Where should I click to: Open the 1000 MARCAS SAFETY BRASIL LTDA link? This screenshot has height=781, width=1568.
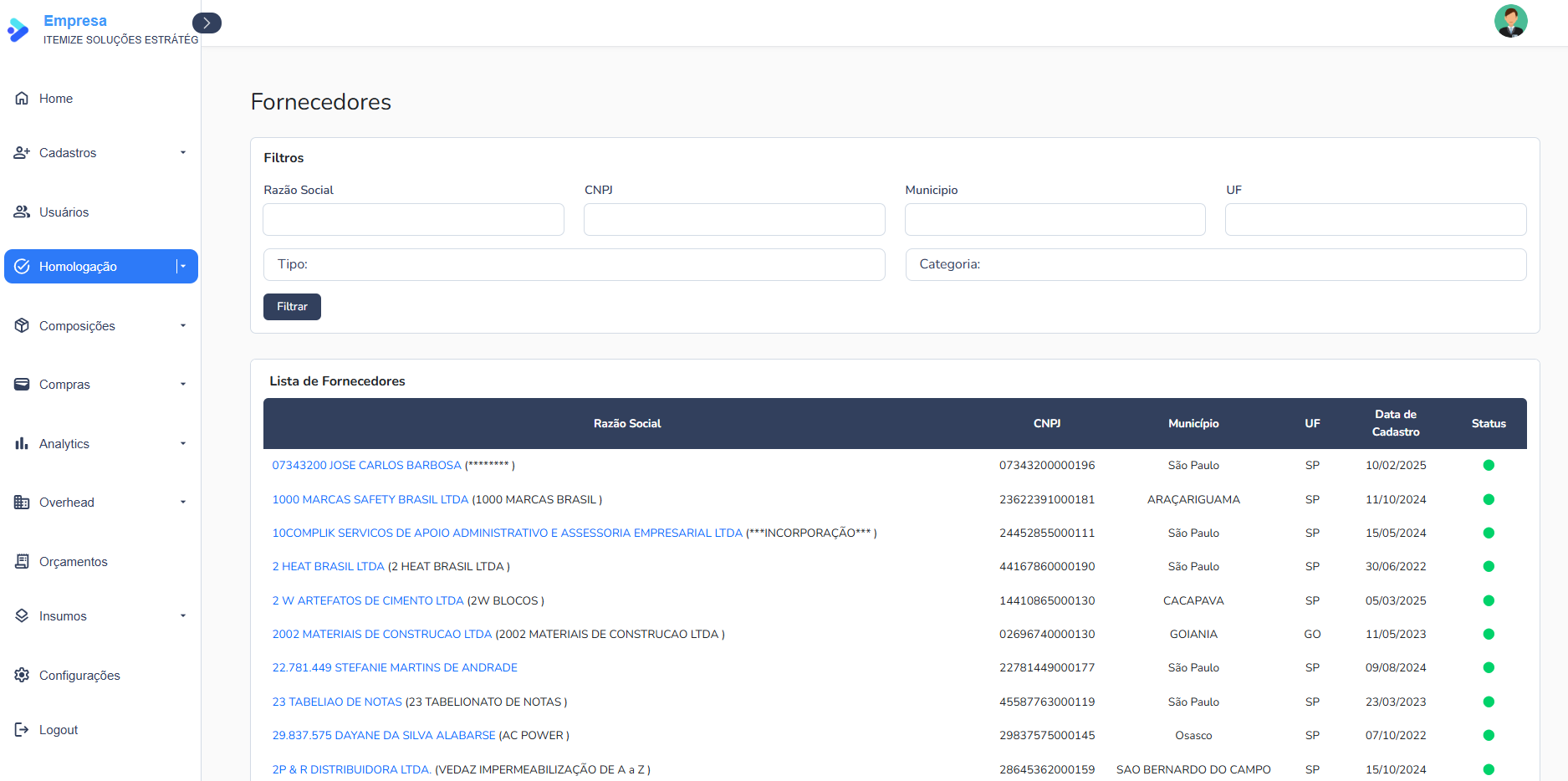click(370, 499)
